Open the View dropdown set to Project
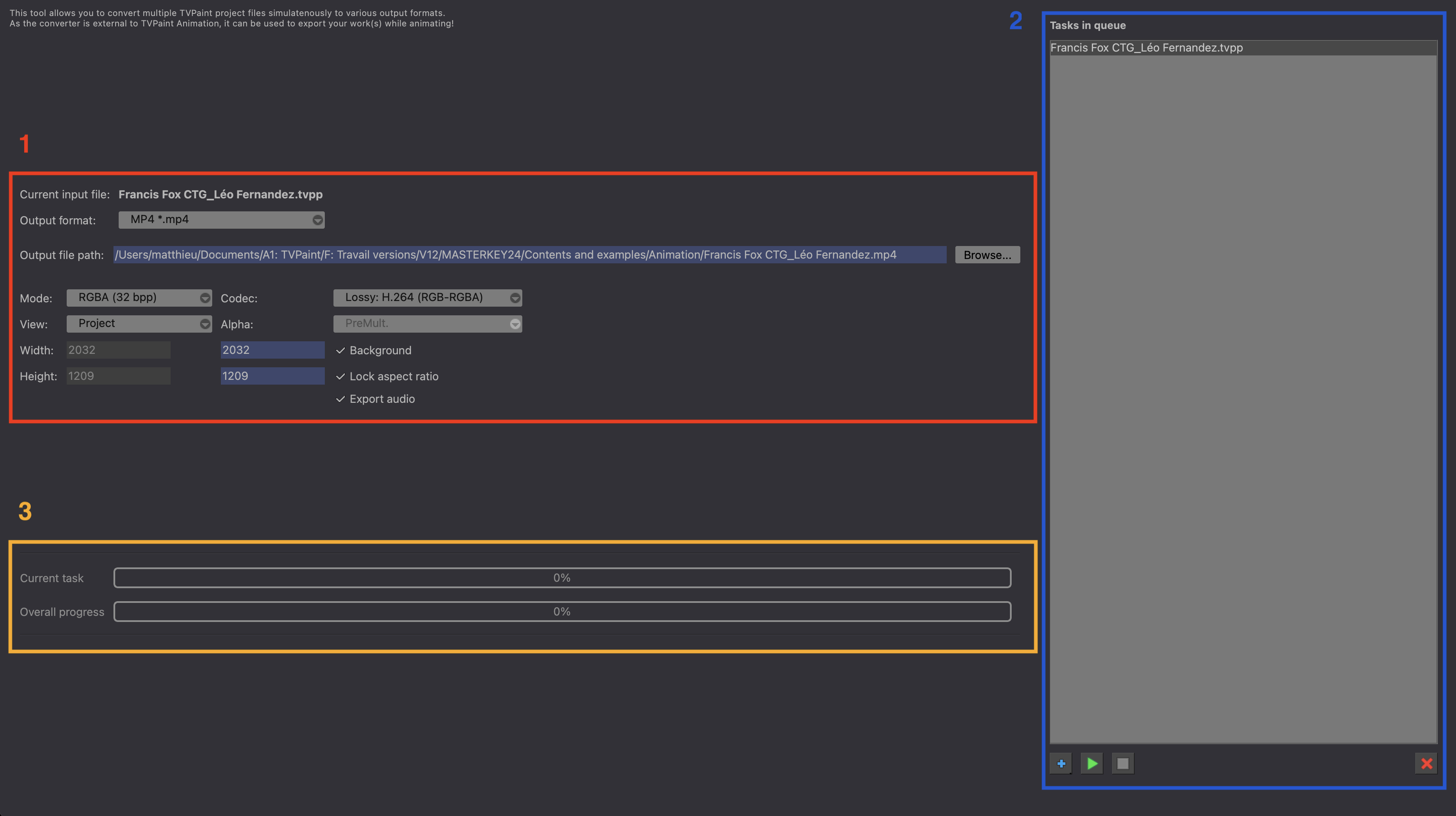This screenshot has height=816, width=1456. click(139, 323)
